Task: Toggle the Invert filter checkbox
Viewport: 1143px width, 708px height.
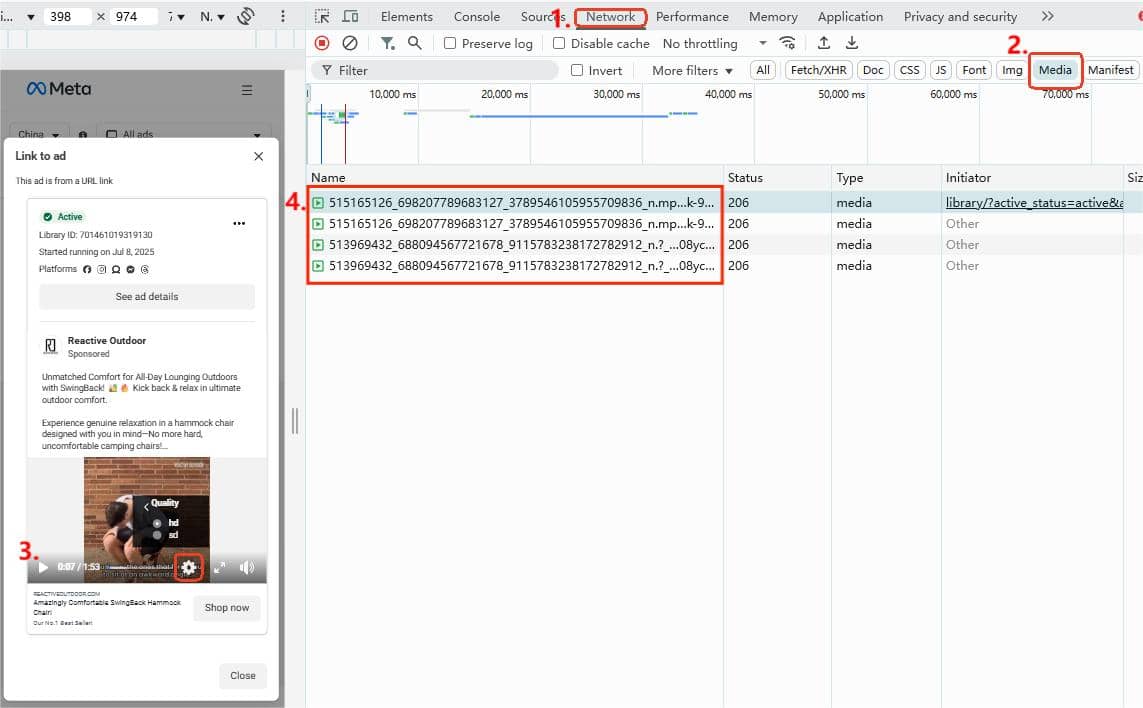Action: pos(576,70)
